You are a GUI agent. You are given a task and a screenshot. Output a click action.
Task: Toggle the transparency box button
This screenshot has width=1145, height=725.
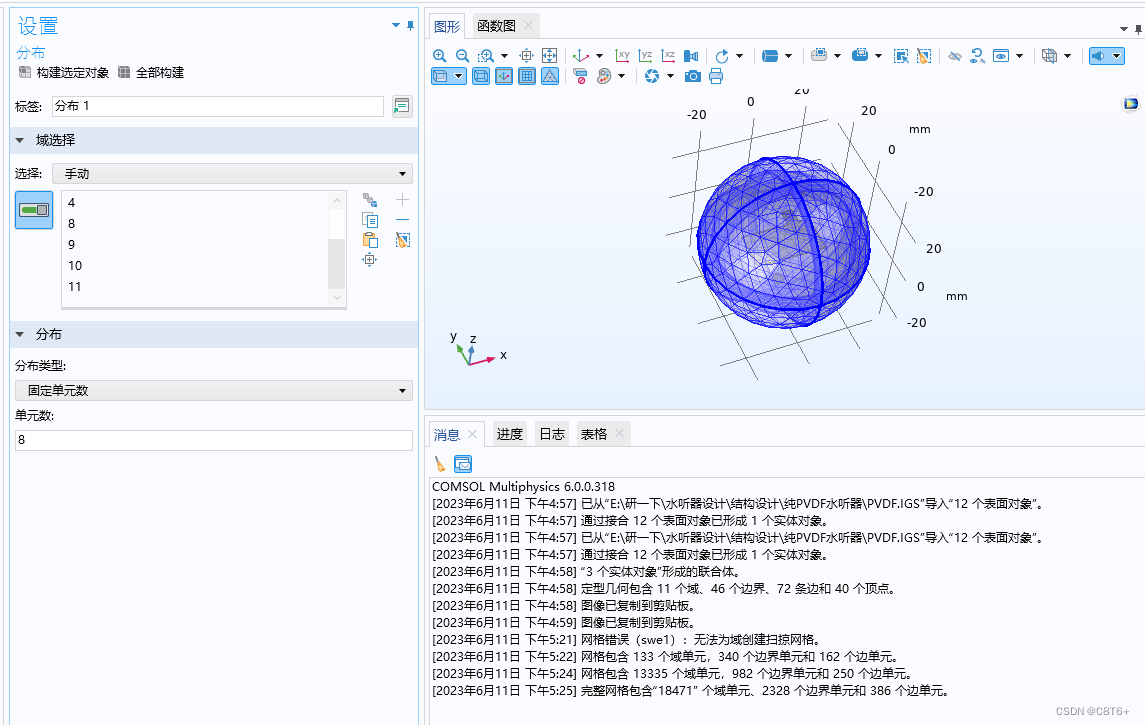[448, 76]
